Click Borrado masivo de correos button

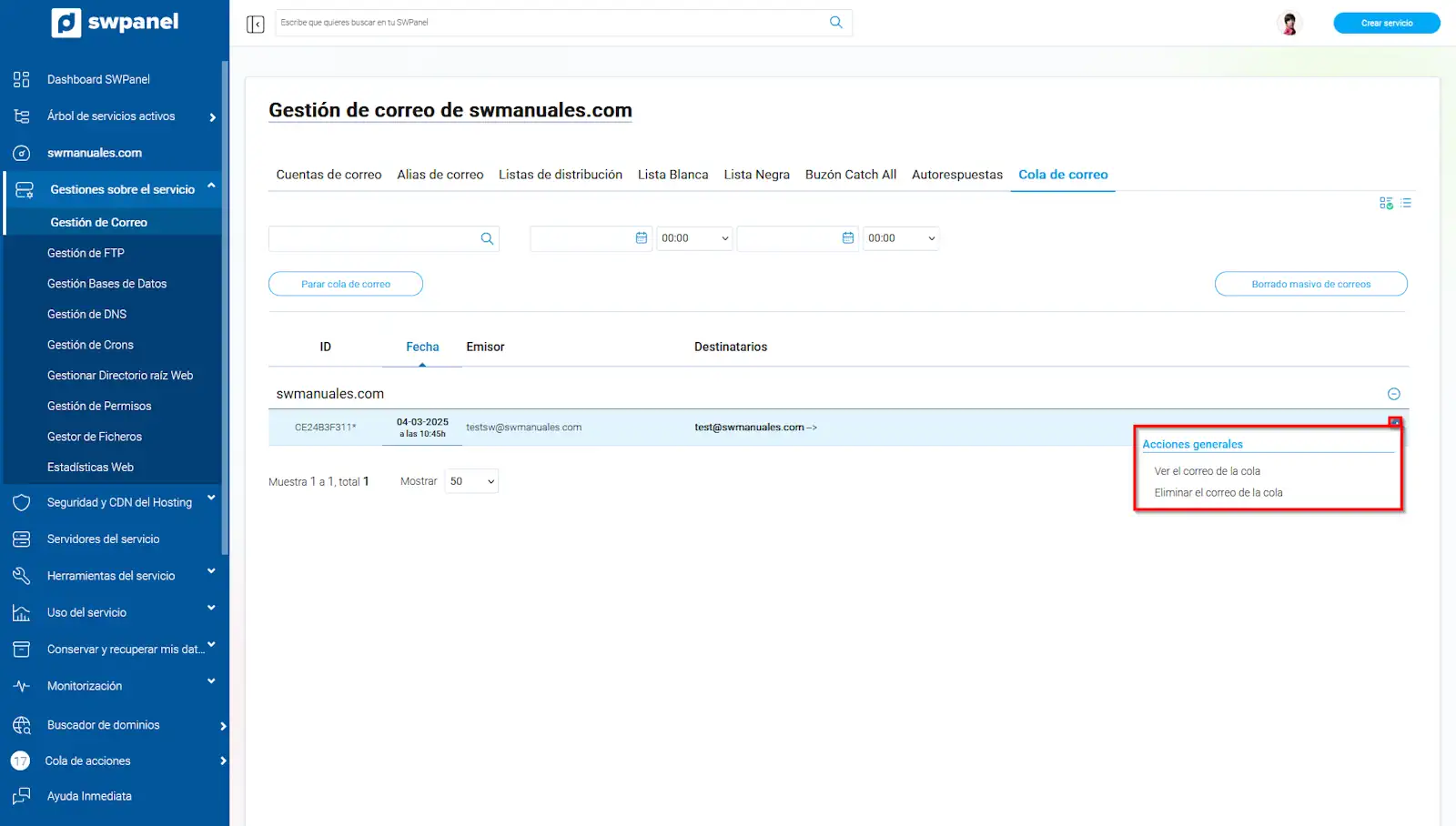pos(1310,284)
